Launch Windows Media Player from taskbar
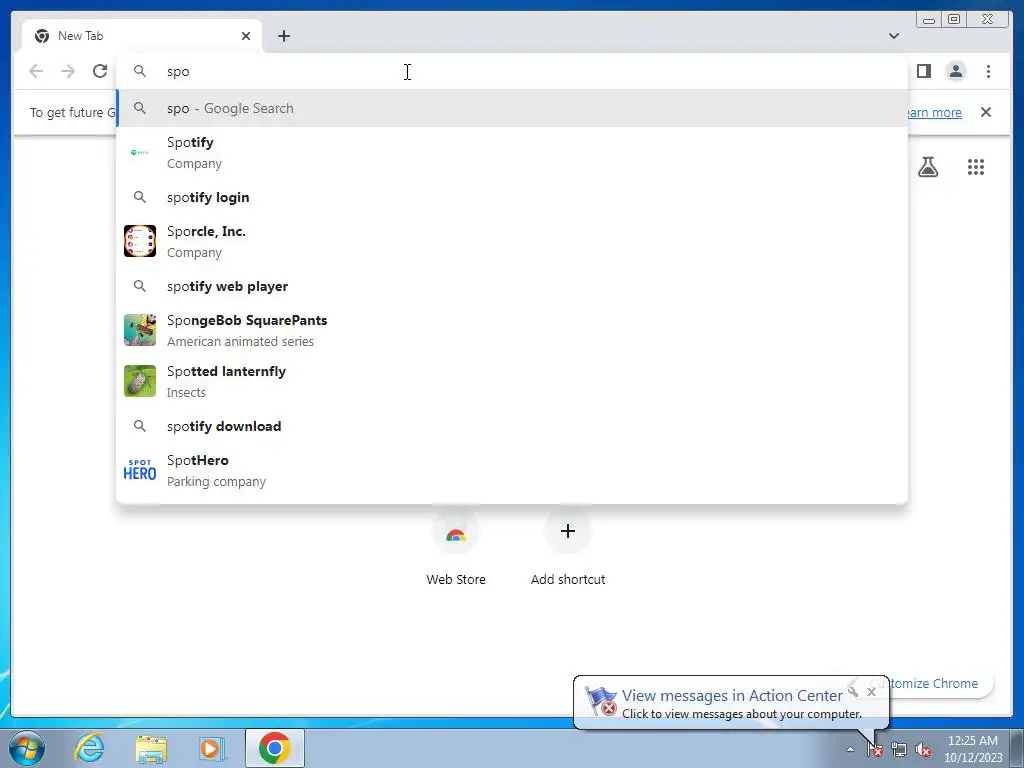The height and width of the screenshot is (768, 1024). tap(211, 748)
